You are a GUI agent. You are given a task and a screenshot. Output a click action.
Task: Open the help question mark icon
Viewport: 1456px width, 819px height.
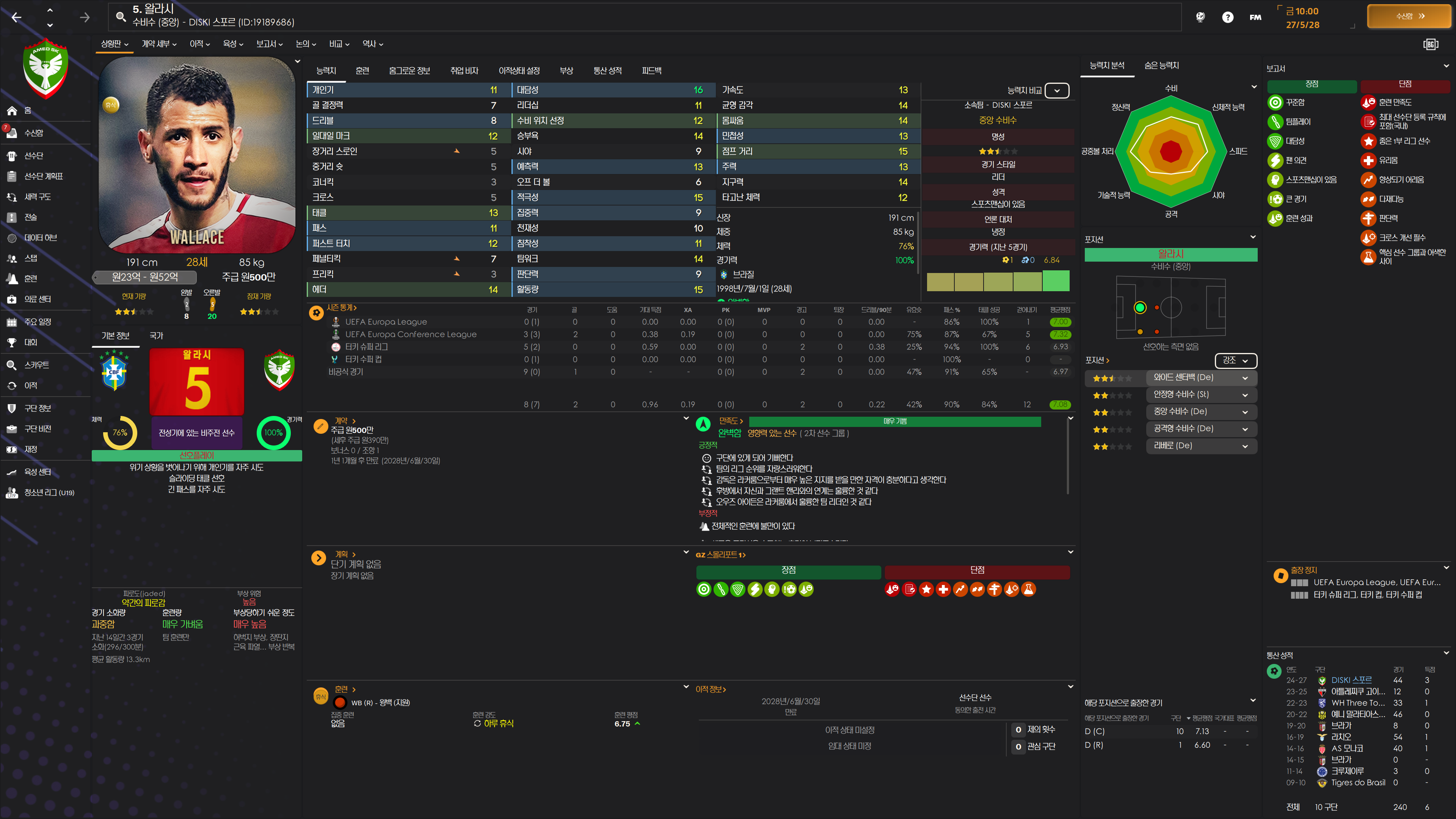click(x=1227, y=17)
